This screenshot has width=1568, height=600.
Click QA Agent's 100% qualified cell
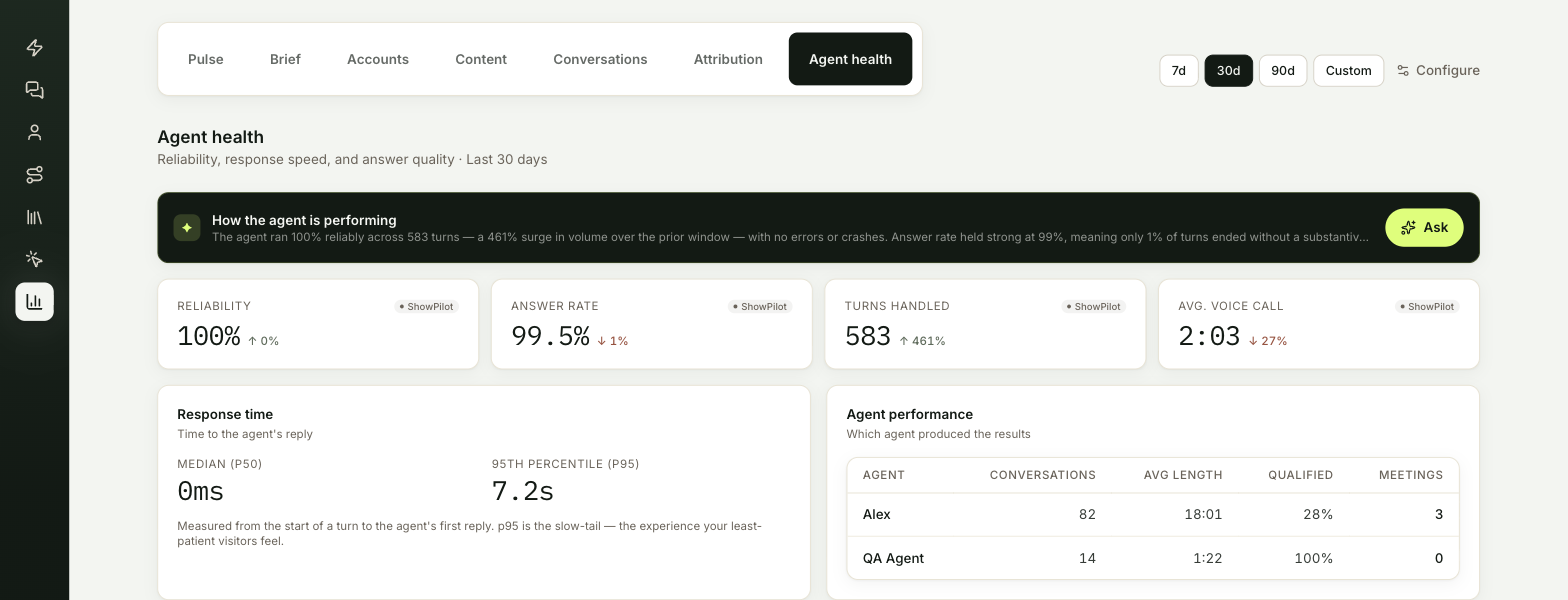point(1314,558)
